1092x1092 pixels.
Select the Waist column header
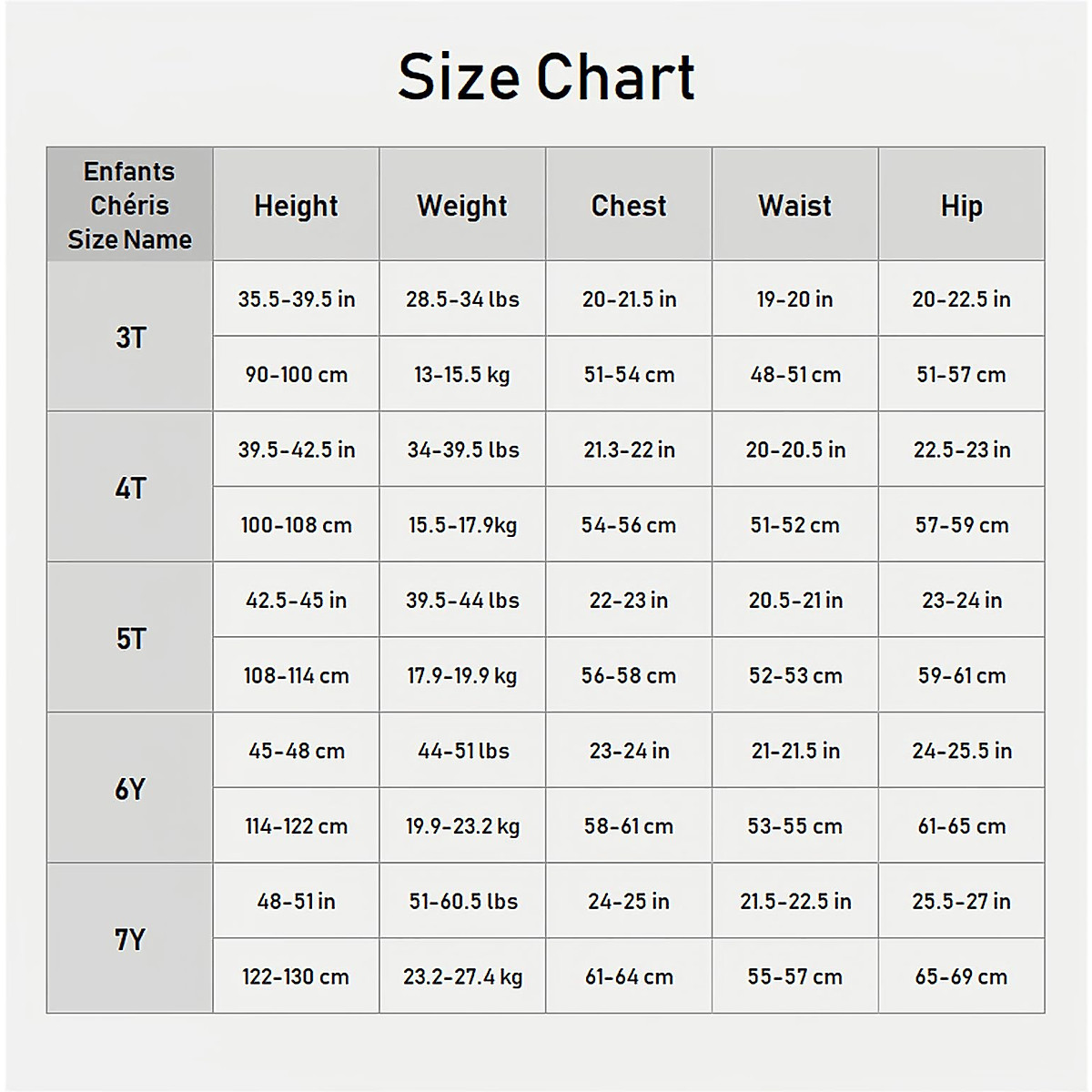pos(795,206)
